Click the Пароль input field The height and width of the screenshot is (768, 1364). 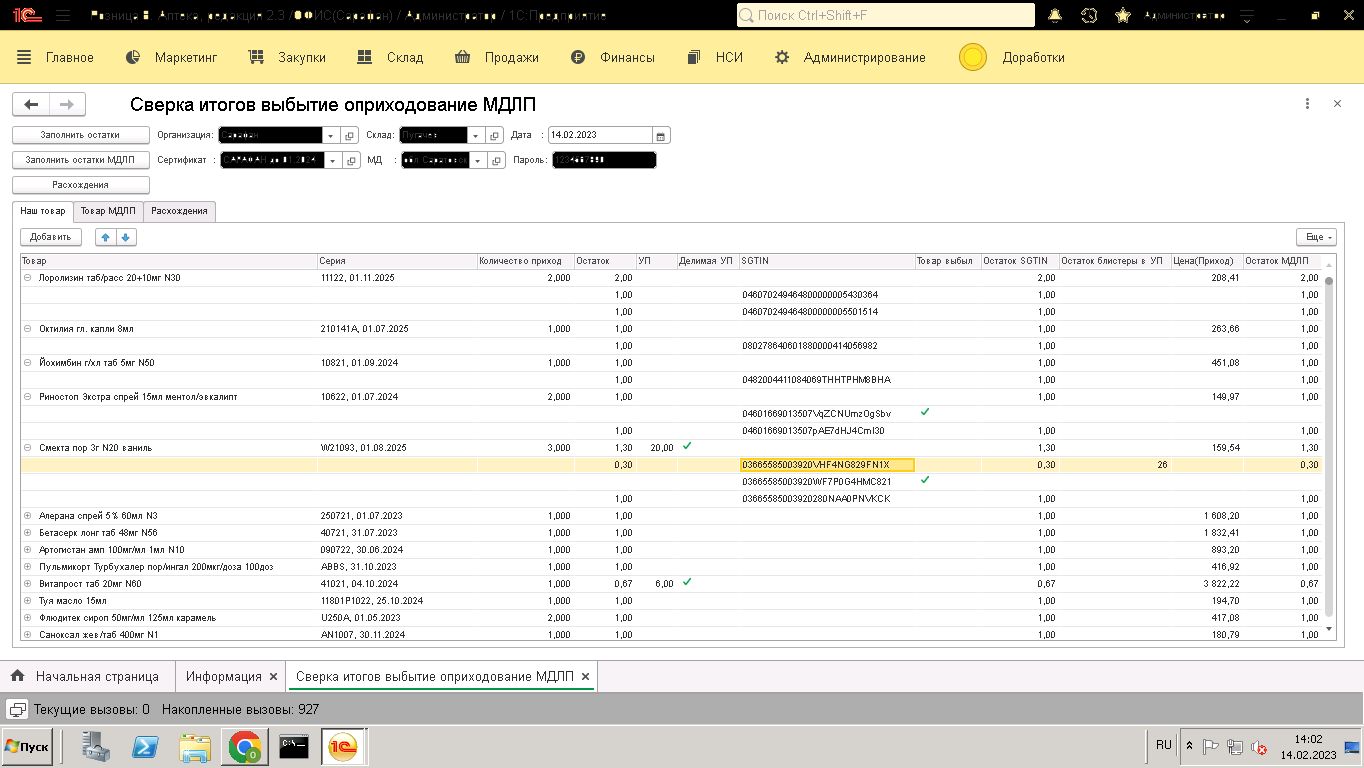point(604,160)
